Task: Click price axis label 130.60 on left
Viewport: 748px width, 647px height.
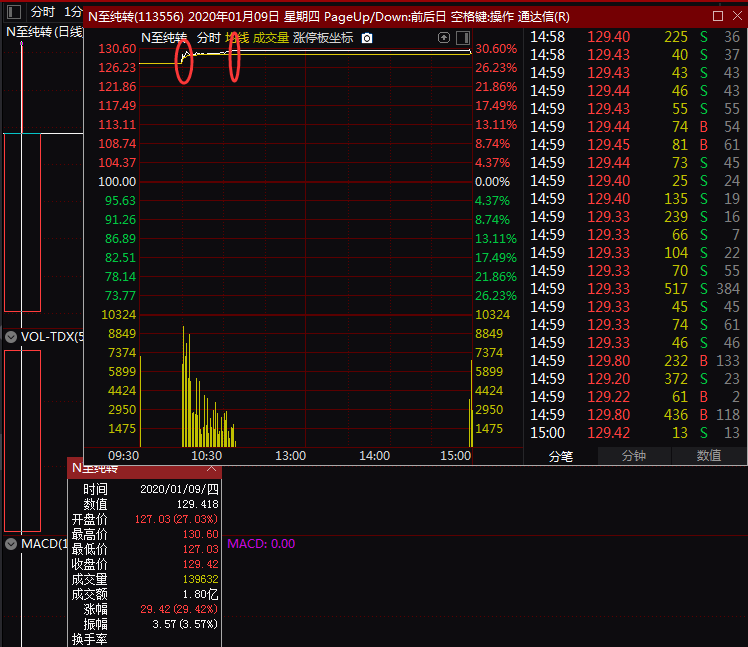Action: pyautogui.click(x=117, y=49)
